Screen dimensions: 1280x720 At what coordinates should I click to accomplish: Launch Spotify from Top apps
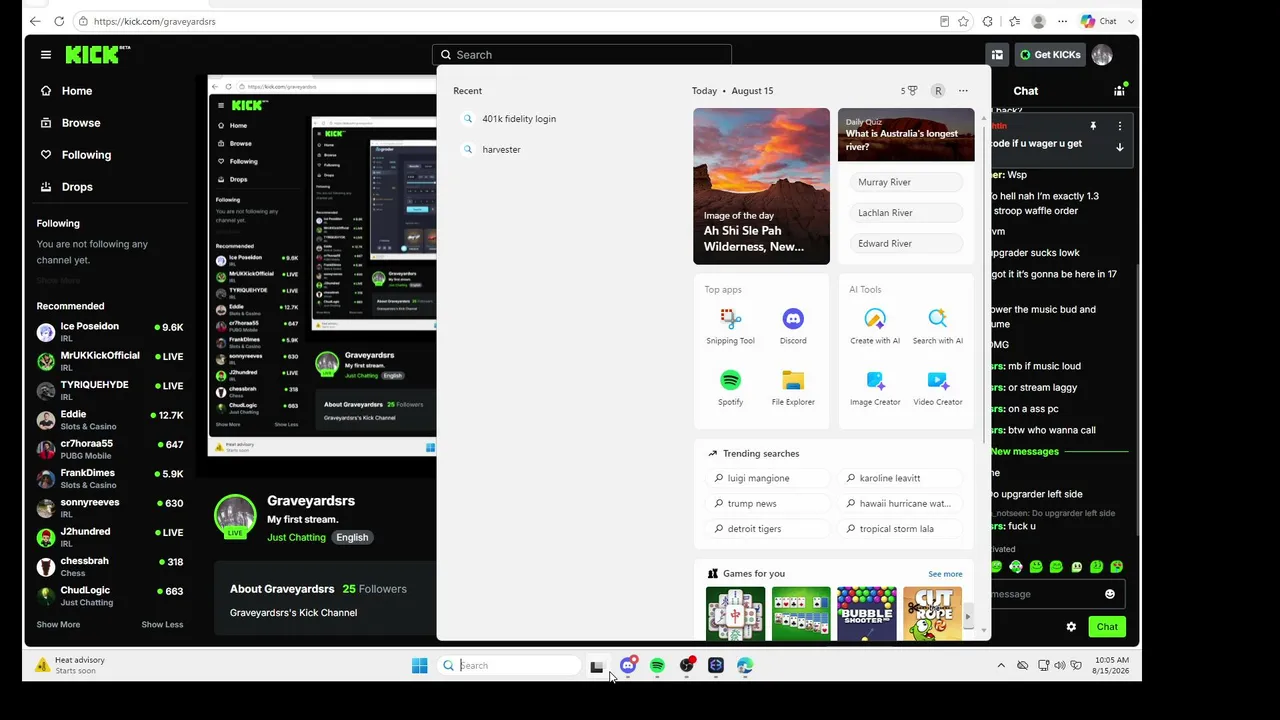[731, 387]
